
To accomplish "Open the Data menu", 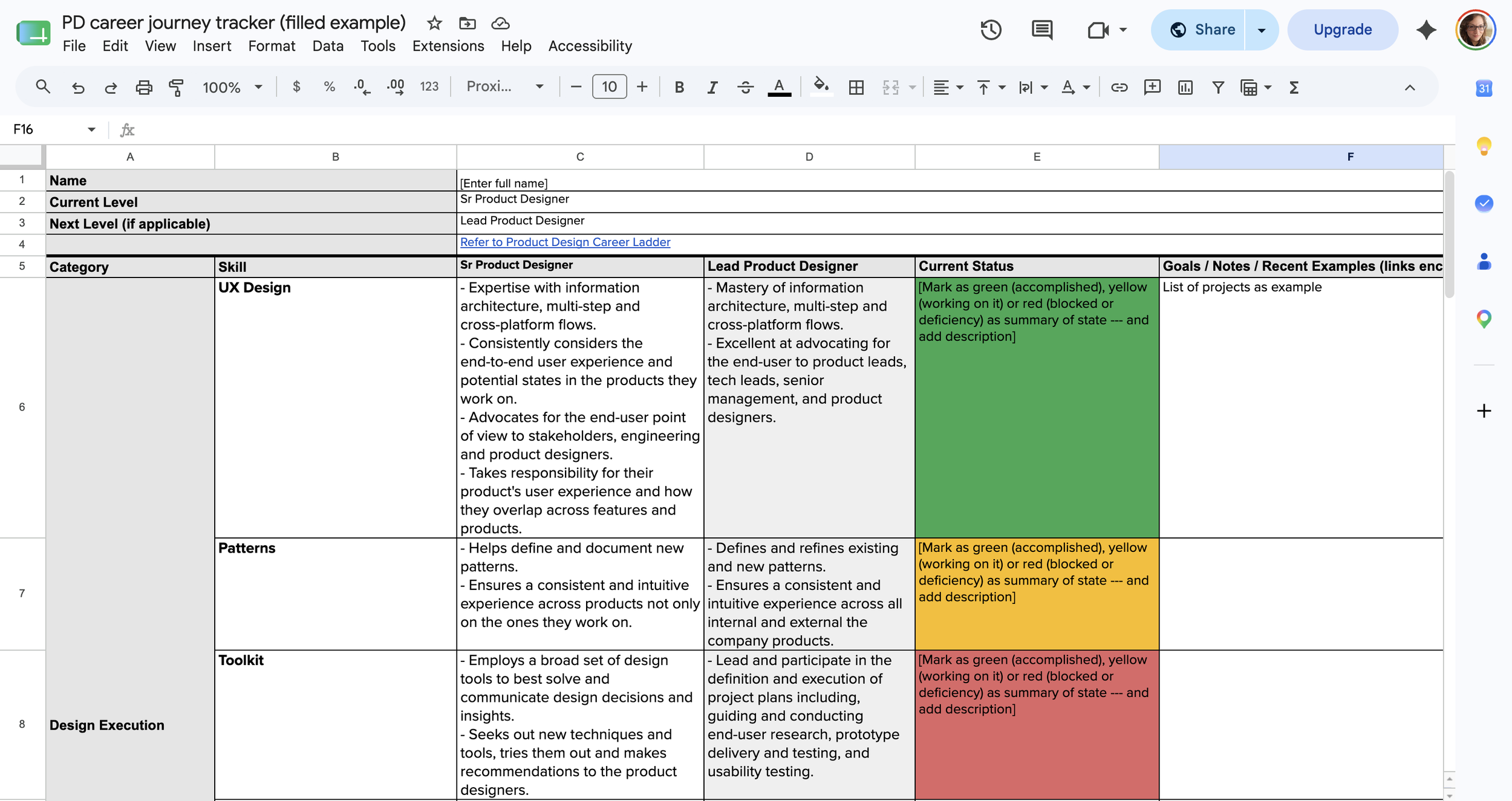I will [x=328, y=46].
